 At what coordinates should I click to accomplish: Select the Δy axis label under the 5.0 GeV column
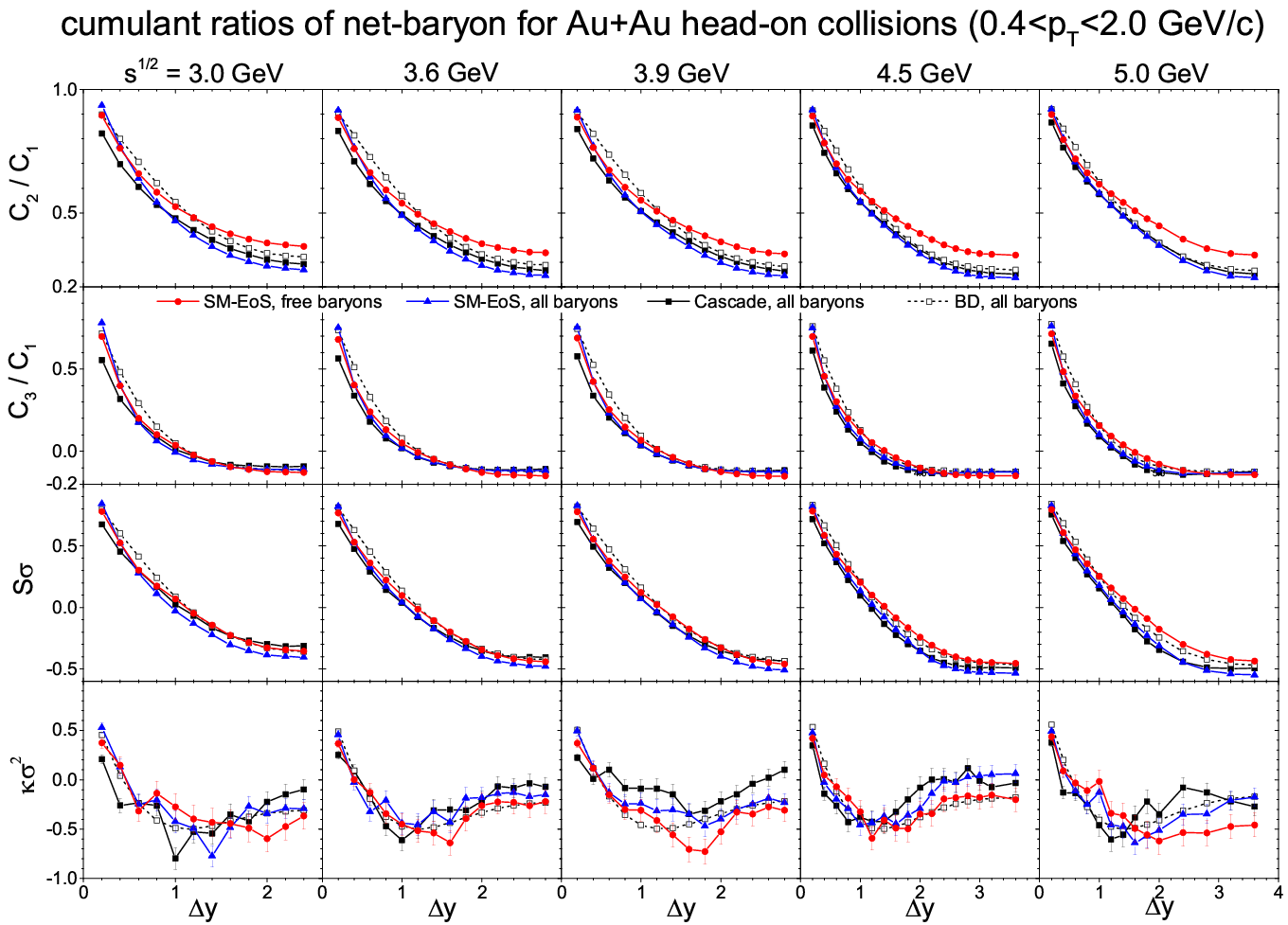coord(1158,909)
